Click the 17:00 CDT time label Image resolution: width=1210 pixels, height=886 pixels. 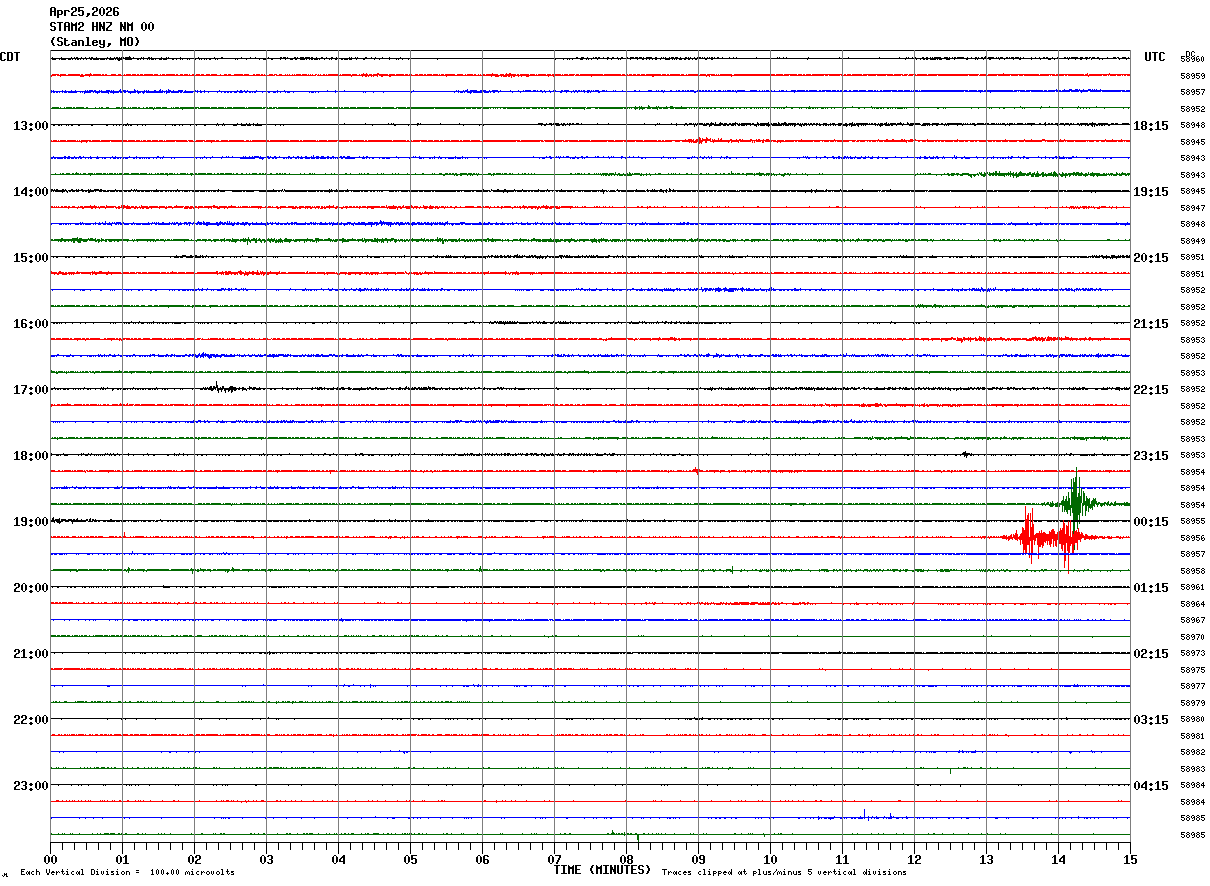(x=30, y=390)
